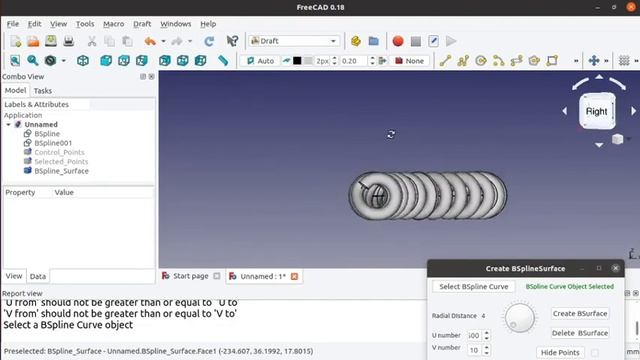Select the Draft Rectangle tool

(x=552, y=61)
